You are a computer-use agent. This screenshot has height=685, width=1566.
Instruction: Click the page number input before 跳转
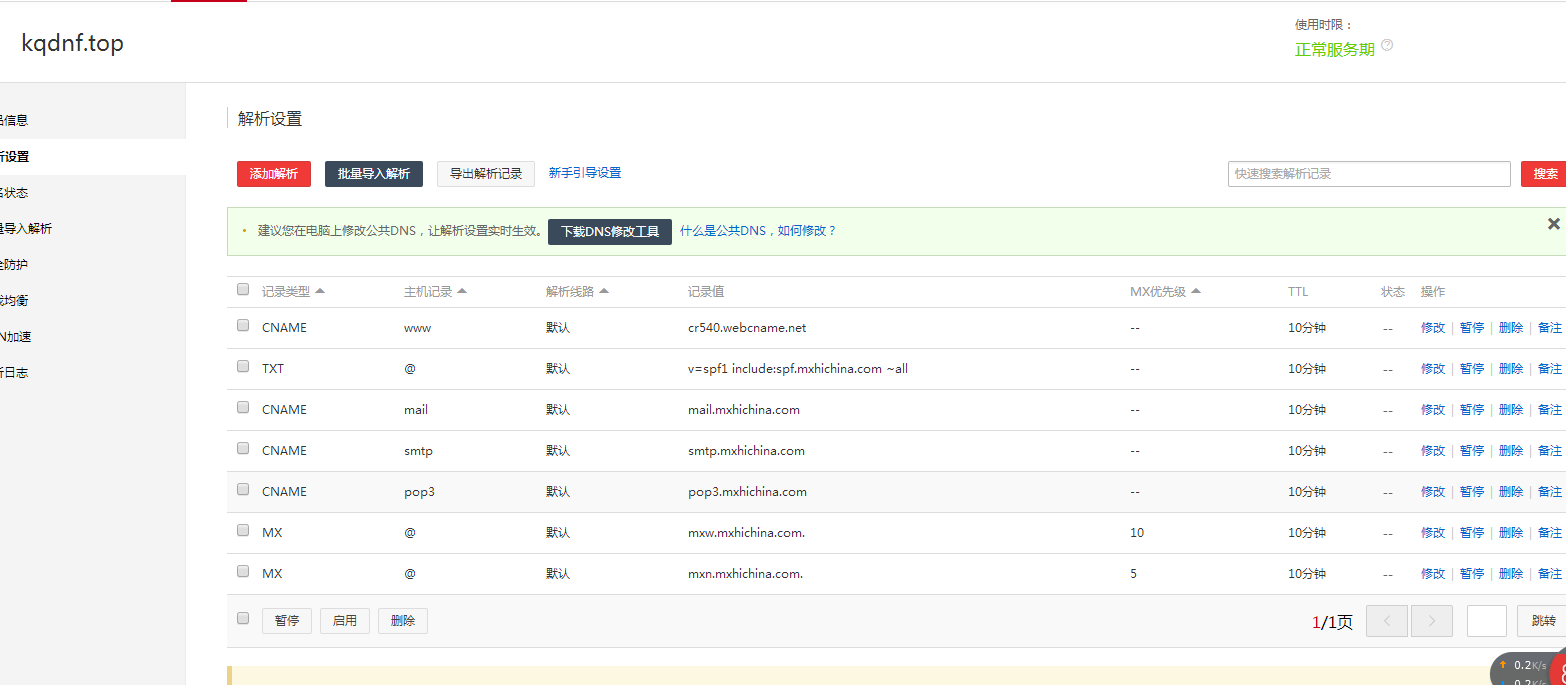tap(1487, 621)
